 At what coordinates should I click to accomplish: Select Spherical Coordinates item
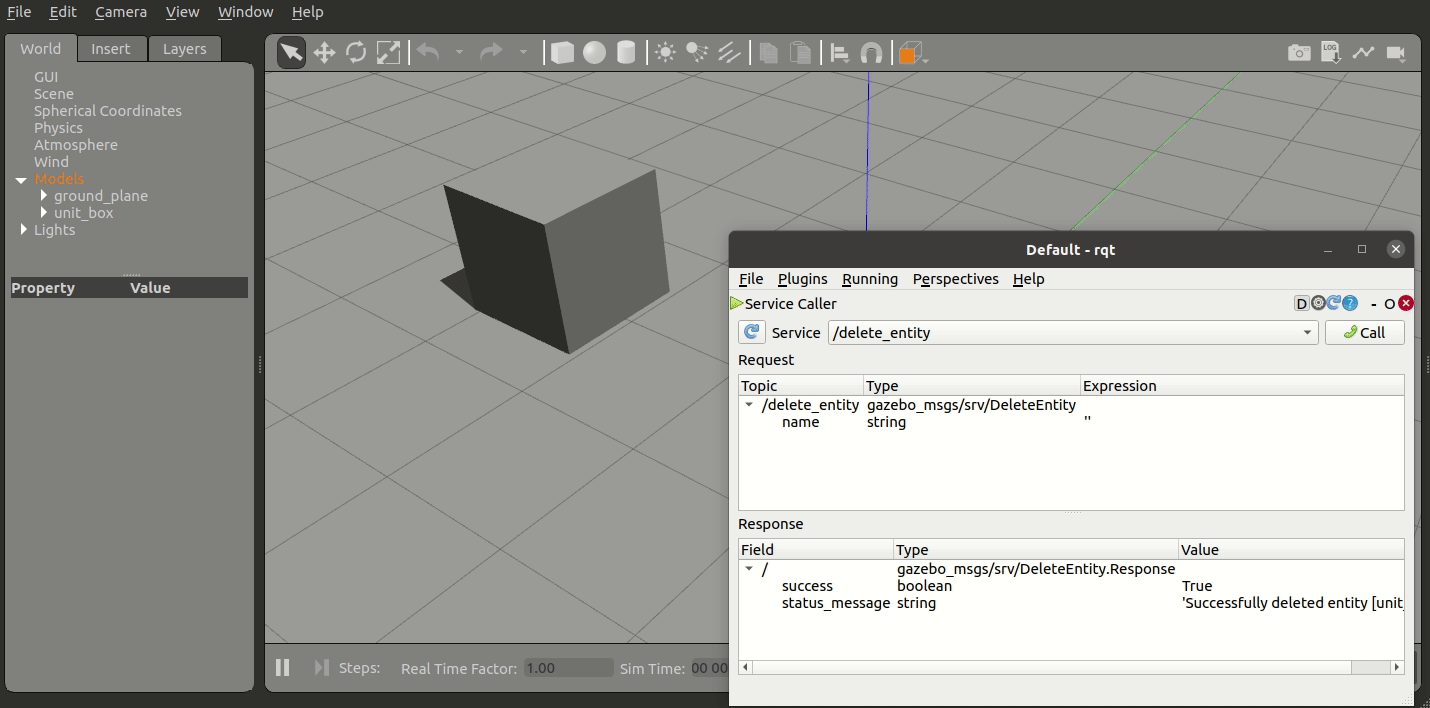(x=108, y=111)
